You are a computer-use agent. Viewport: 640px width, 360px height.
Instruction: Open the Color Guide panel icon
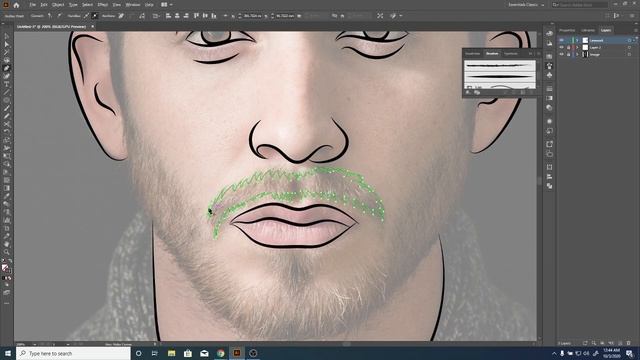[549, 43]
